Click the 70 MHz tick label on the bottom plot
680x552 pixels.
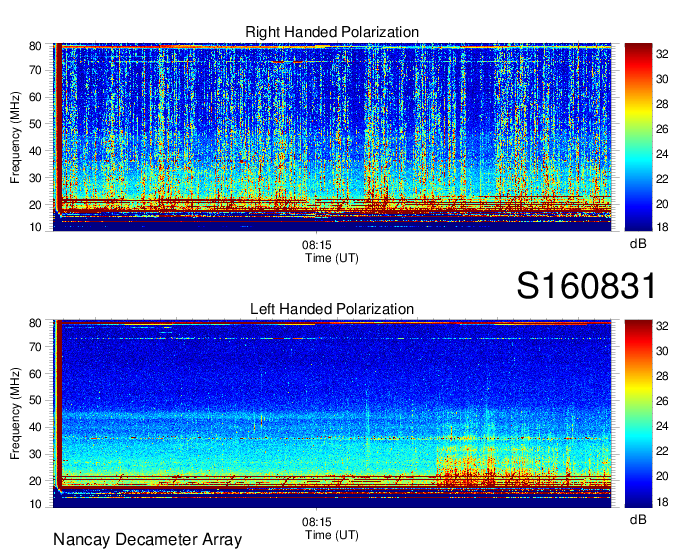pyautogui.click(x=35, y=347)
